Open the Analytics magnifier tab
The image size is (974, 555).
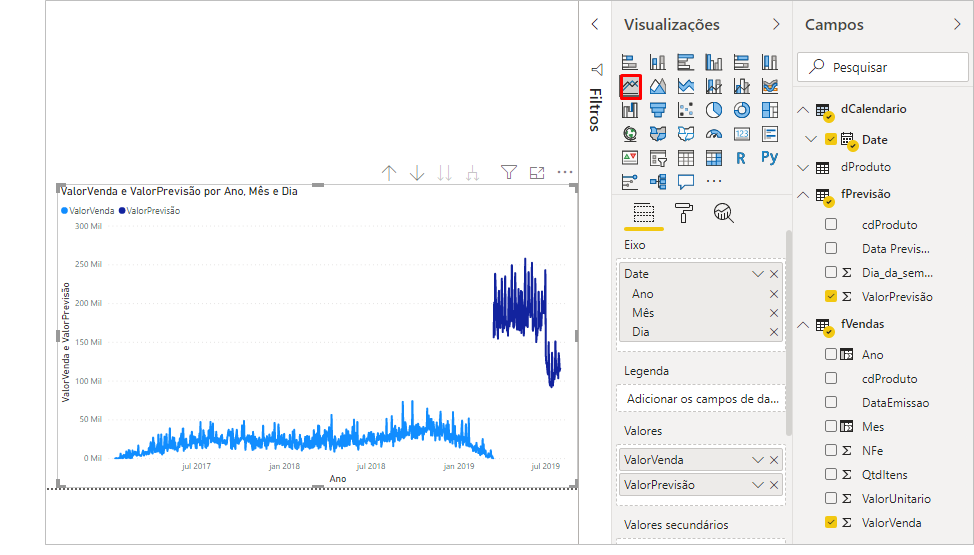(724, 213)
